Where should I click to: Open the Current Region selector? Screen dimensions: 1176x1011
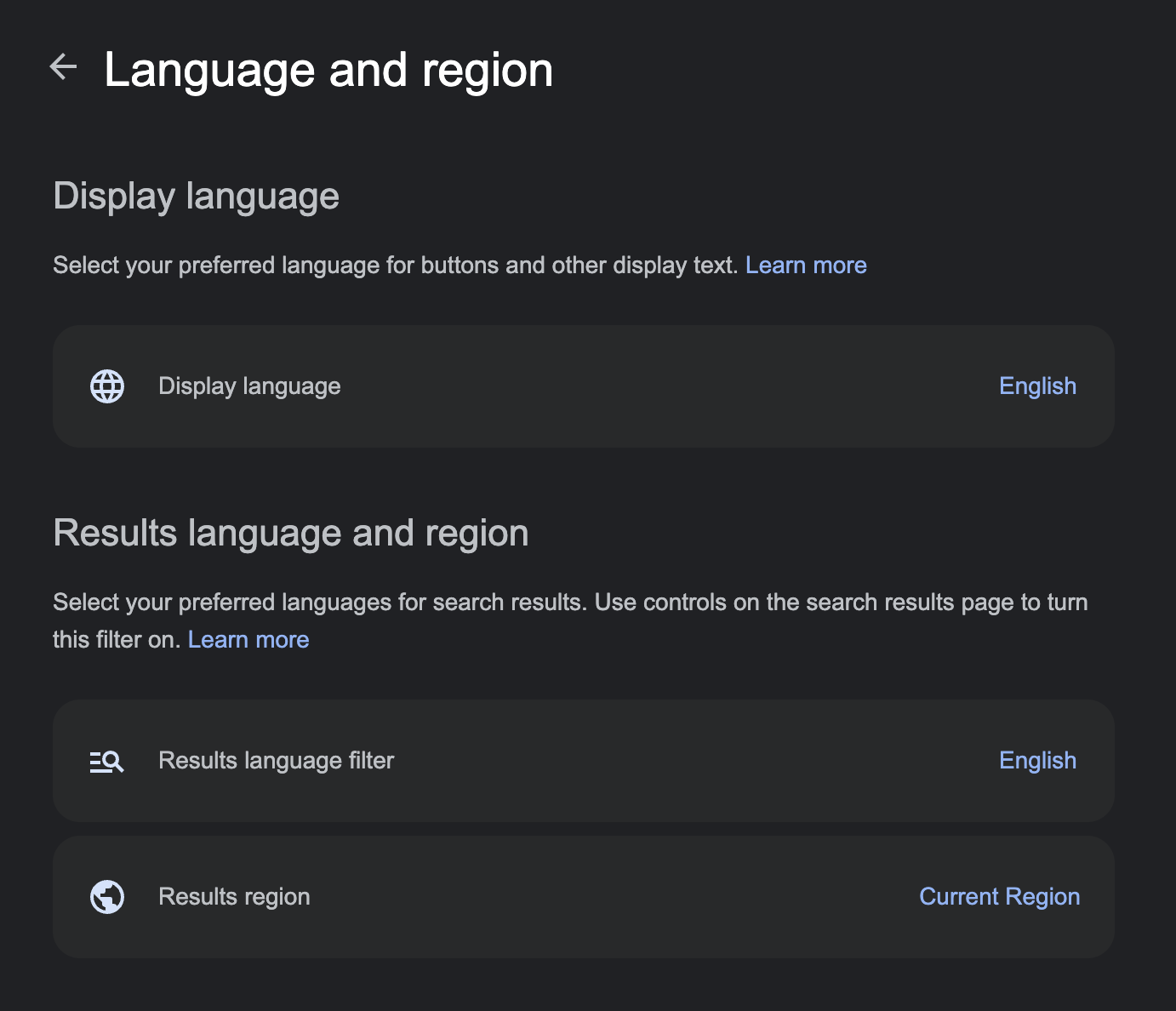[x=999, y=897]
